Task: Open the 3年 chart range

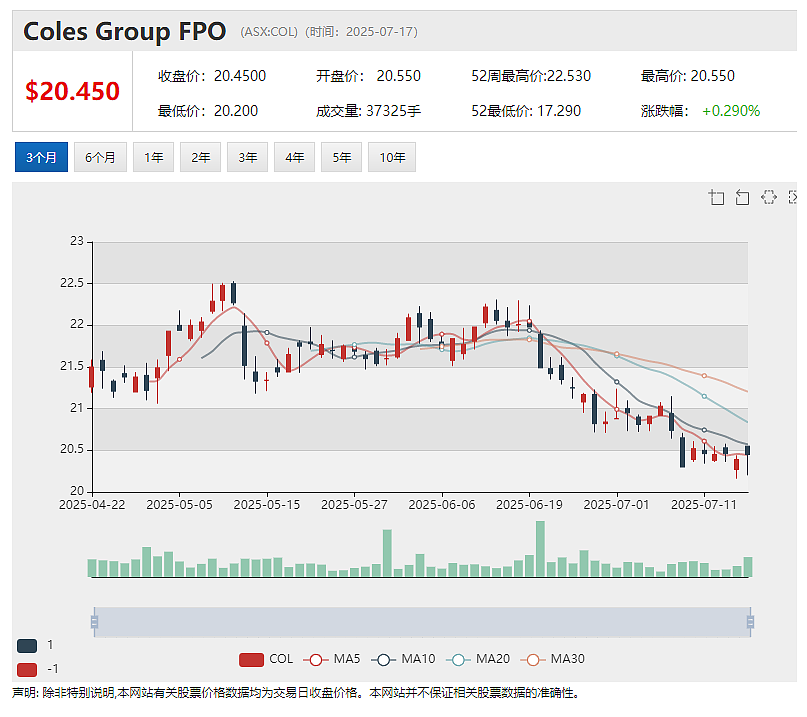Action: click(248, 157)
